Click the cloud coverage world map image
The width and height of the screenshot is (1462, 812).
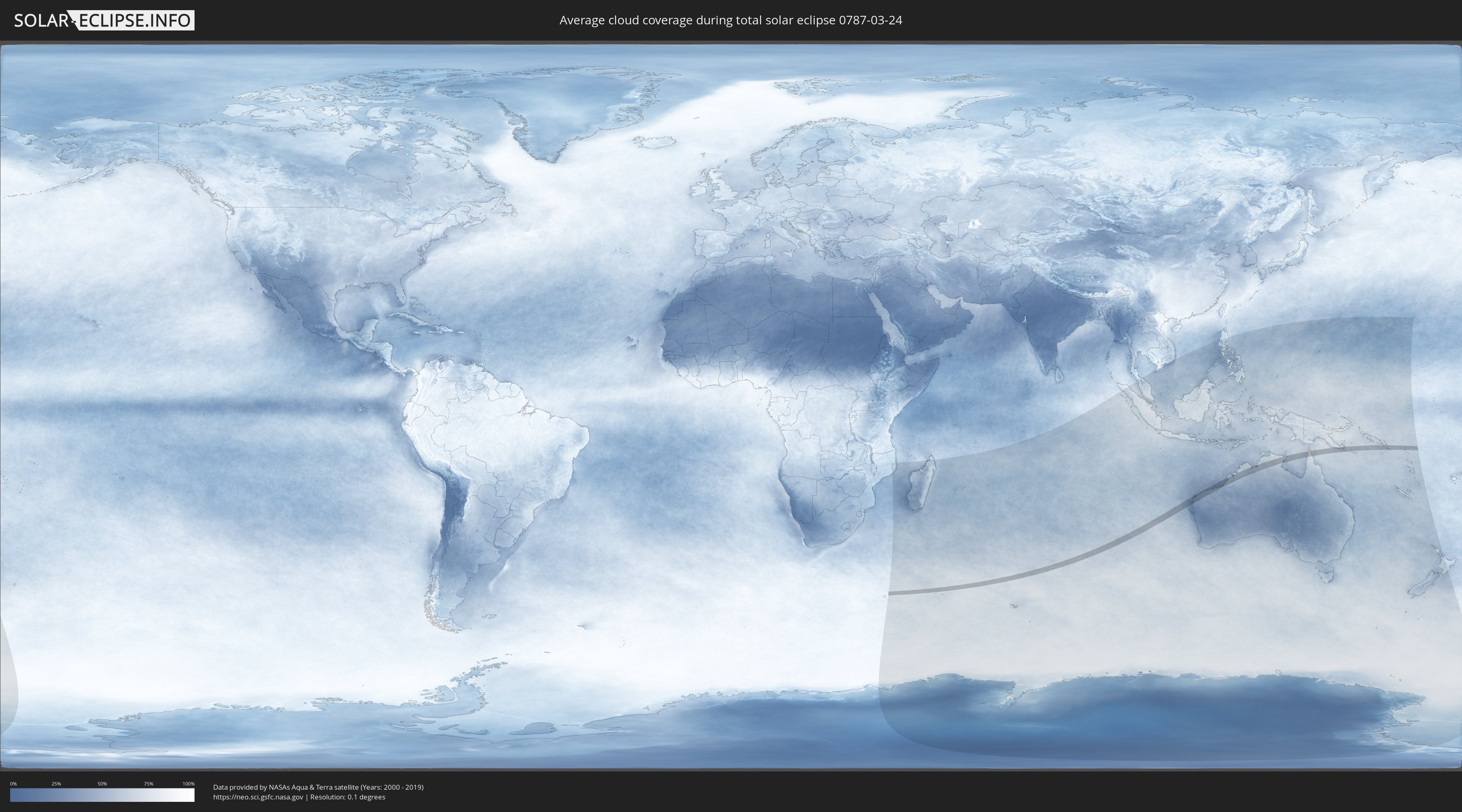click(731, 407)
